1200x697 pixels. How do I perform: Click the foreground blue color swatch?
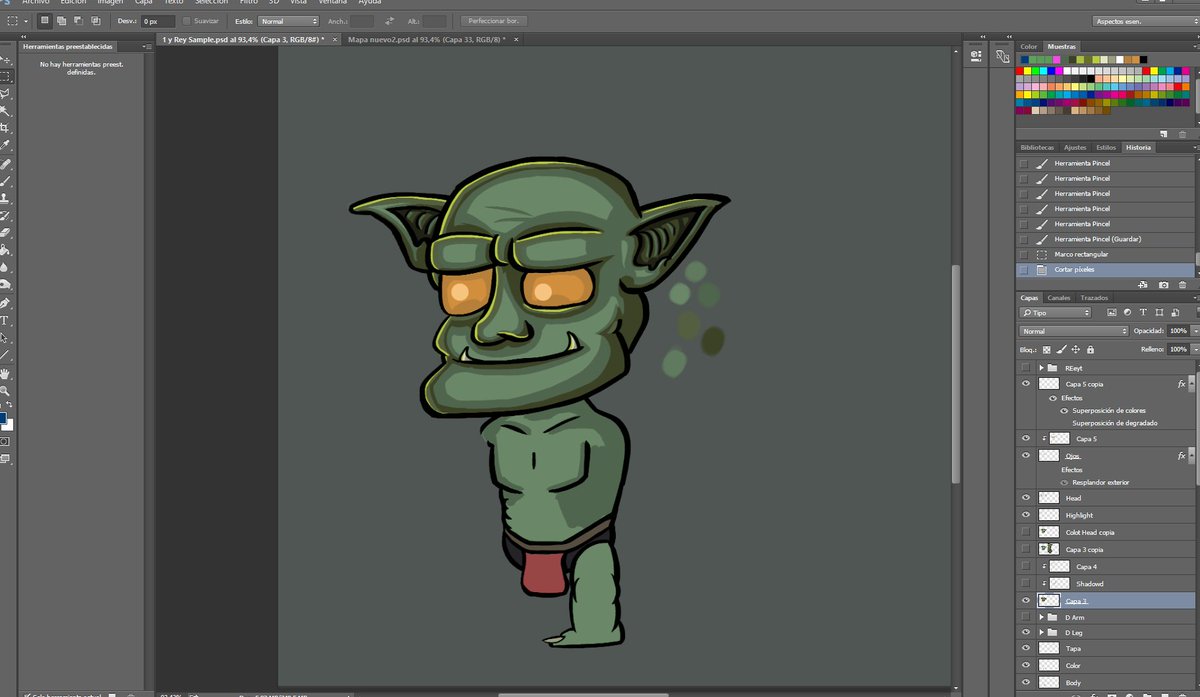pos(2,418)
